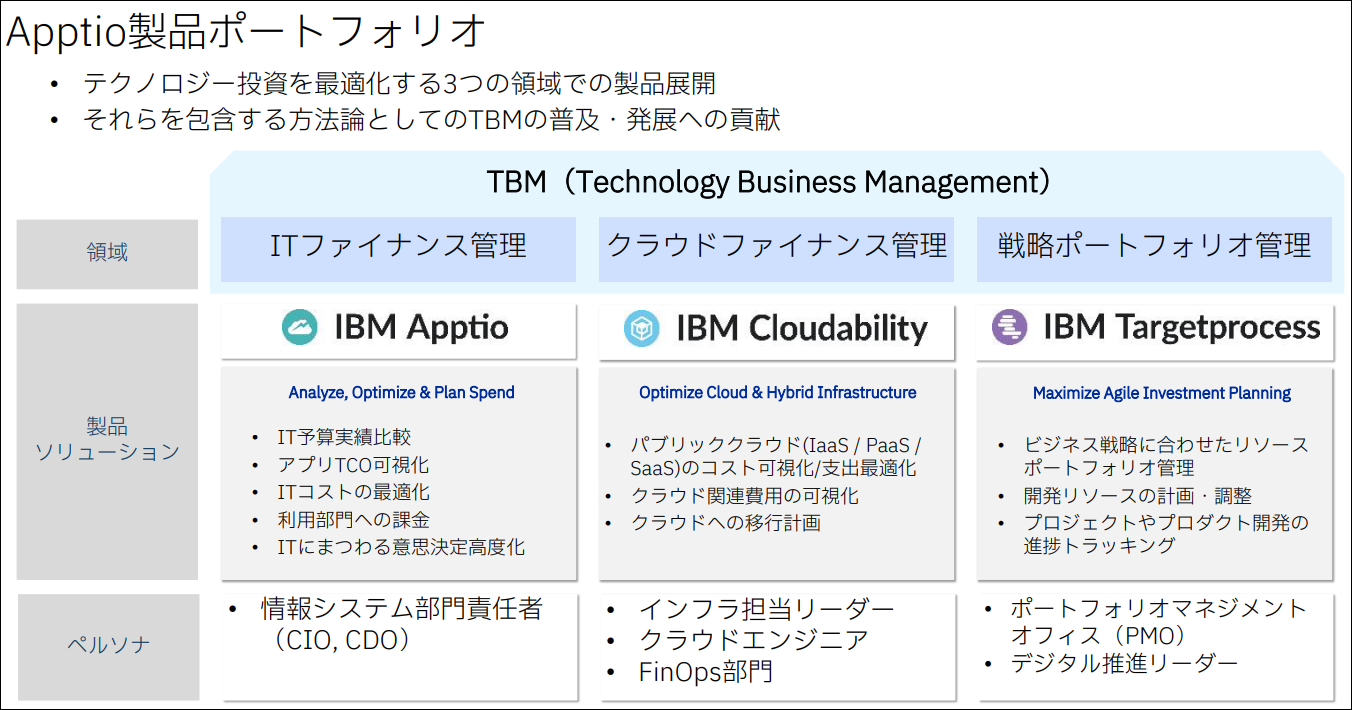Select the IT予算実績比較 bullet item
1352x710 pixels.
[344, 438]
